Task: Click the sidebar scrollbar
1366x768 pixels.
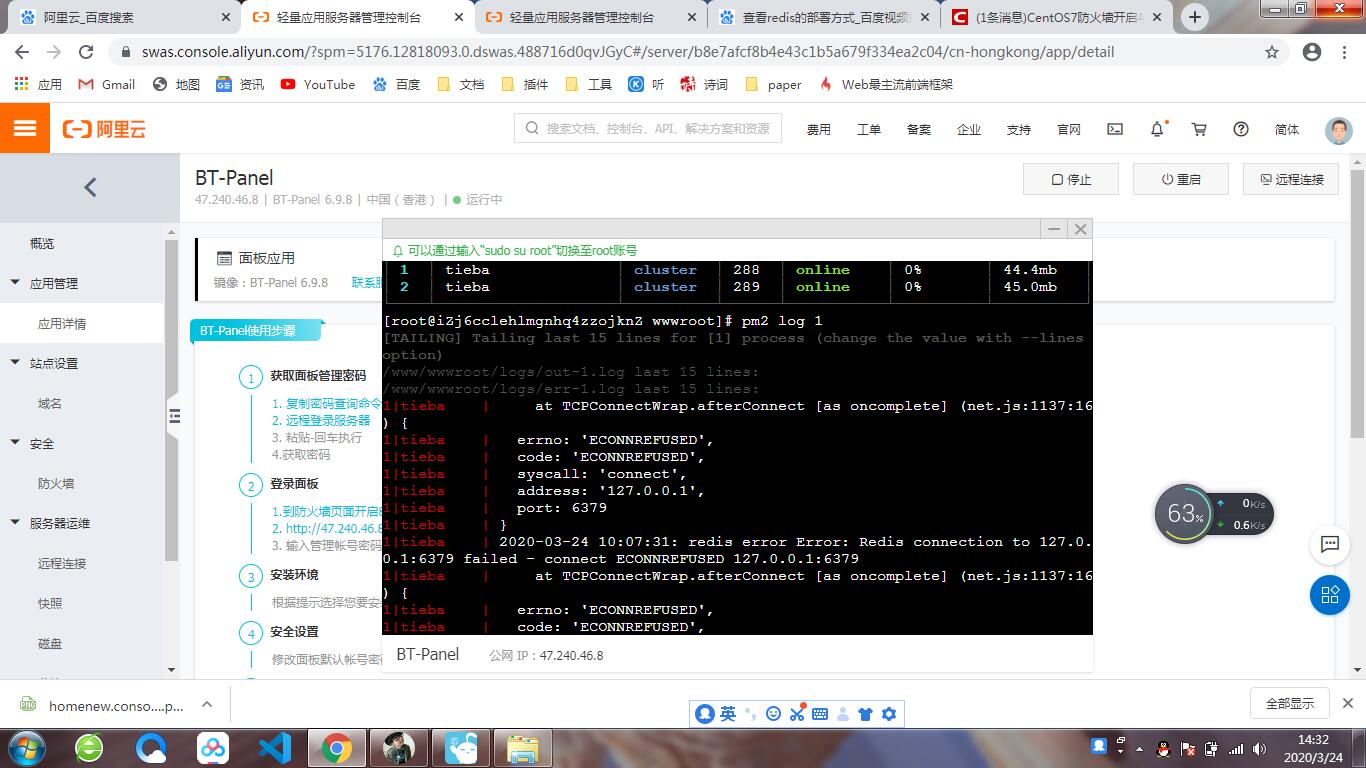Action: (171, 400)
